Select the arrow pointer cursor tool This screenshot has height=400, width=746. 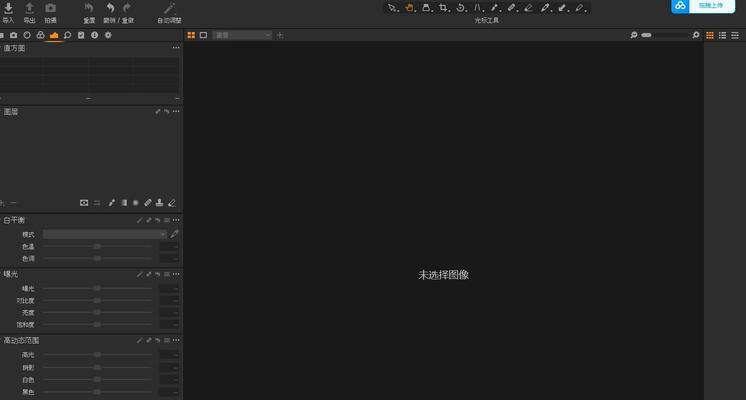(392, 8)
